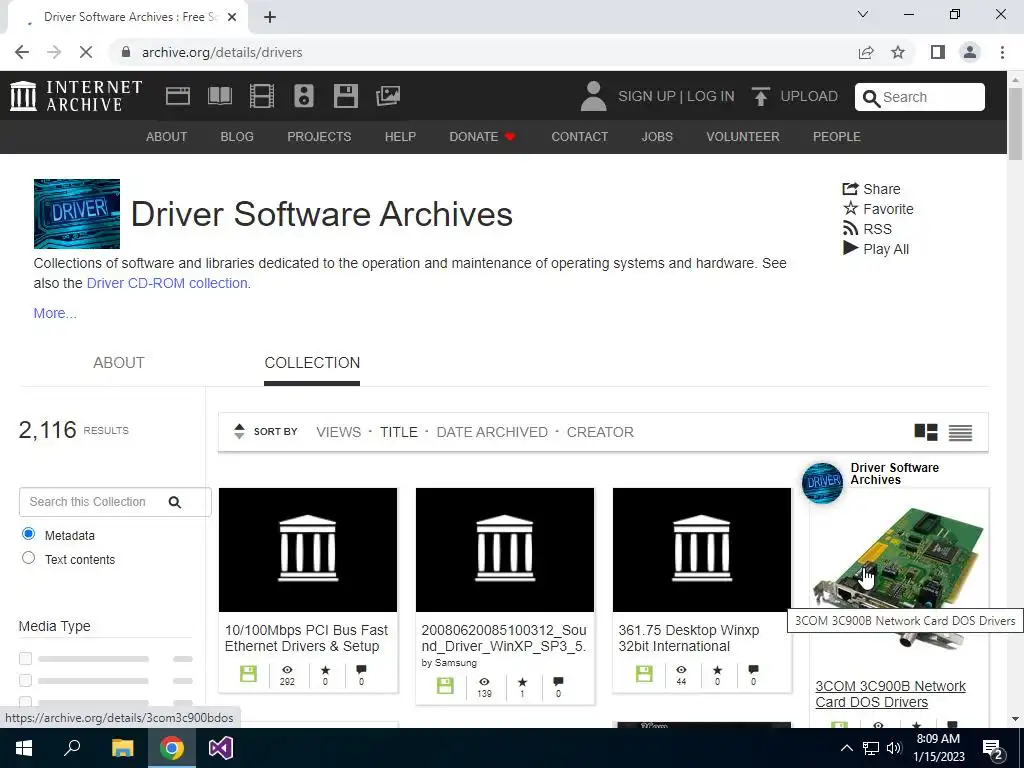Image resolution: width=1024 pixels, height=768 pixels.
Task: Open the Texts book icon
Action: (x=219, y=96)
